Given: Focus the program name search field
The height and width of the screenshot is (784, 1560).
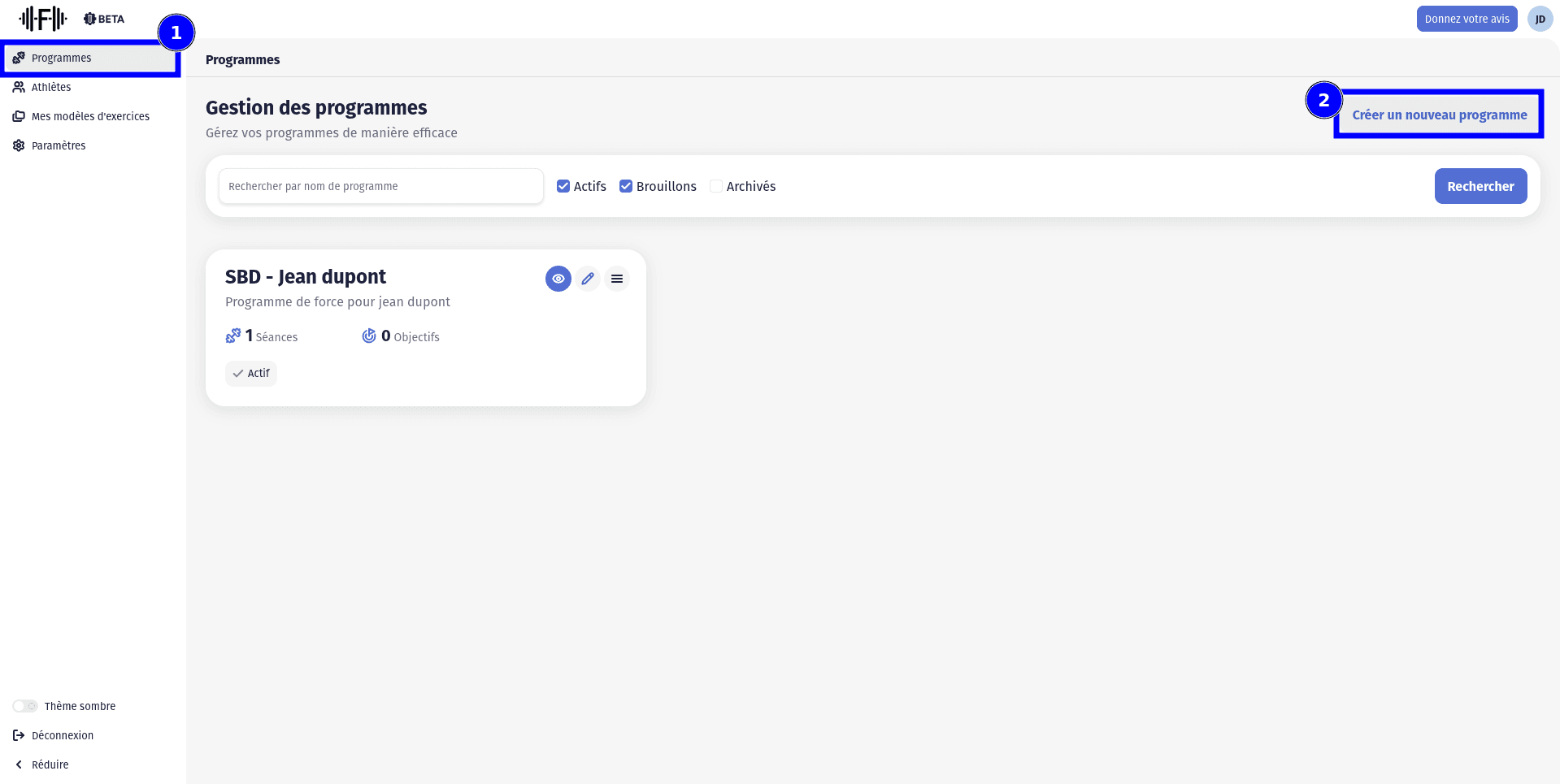Looking at the screenshot, I should pos(380,186).
